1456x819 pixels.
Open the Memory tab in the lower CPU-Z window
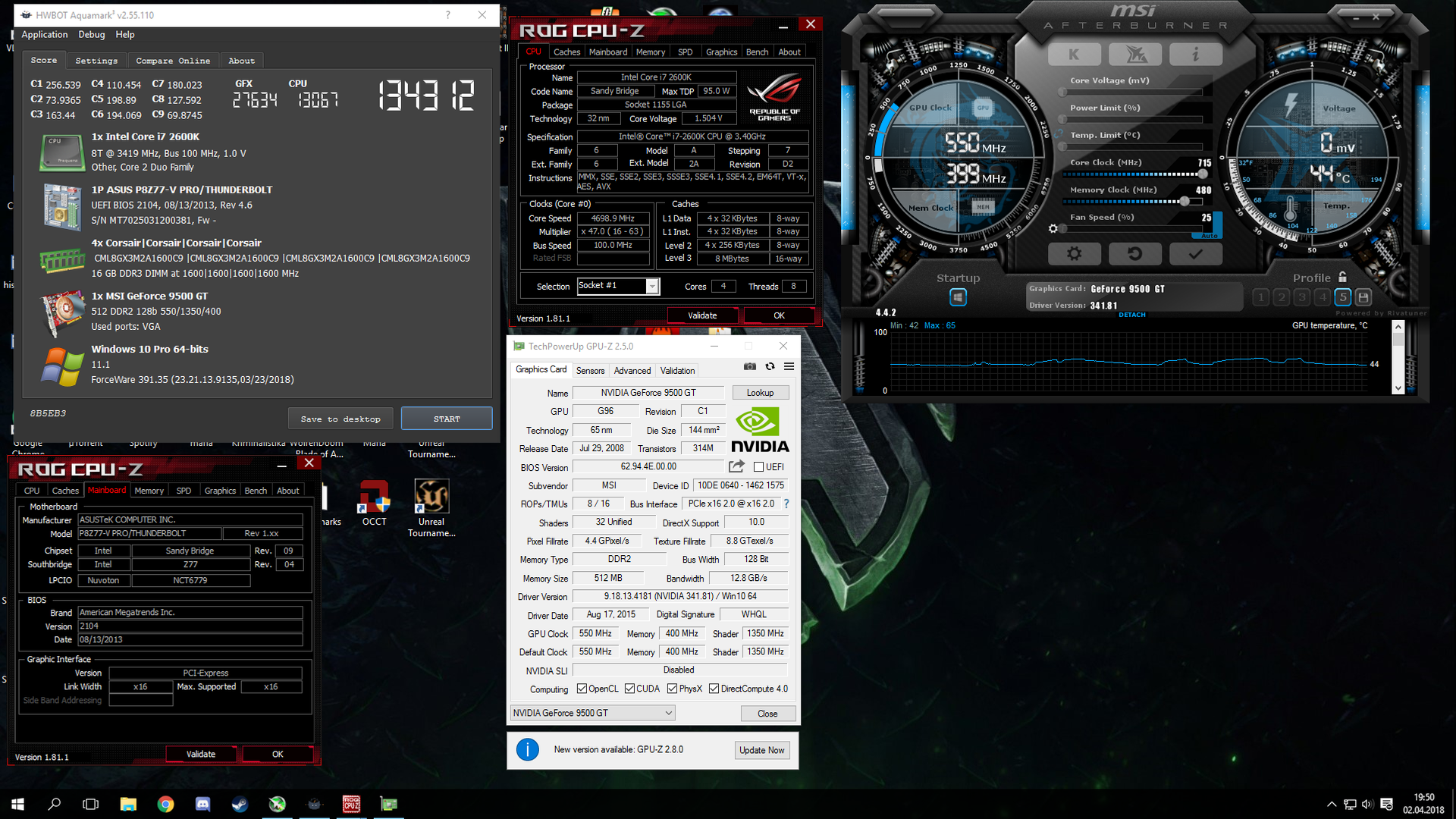click(149, 491)
